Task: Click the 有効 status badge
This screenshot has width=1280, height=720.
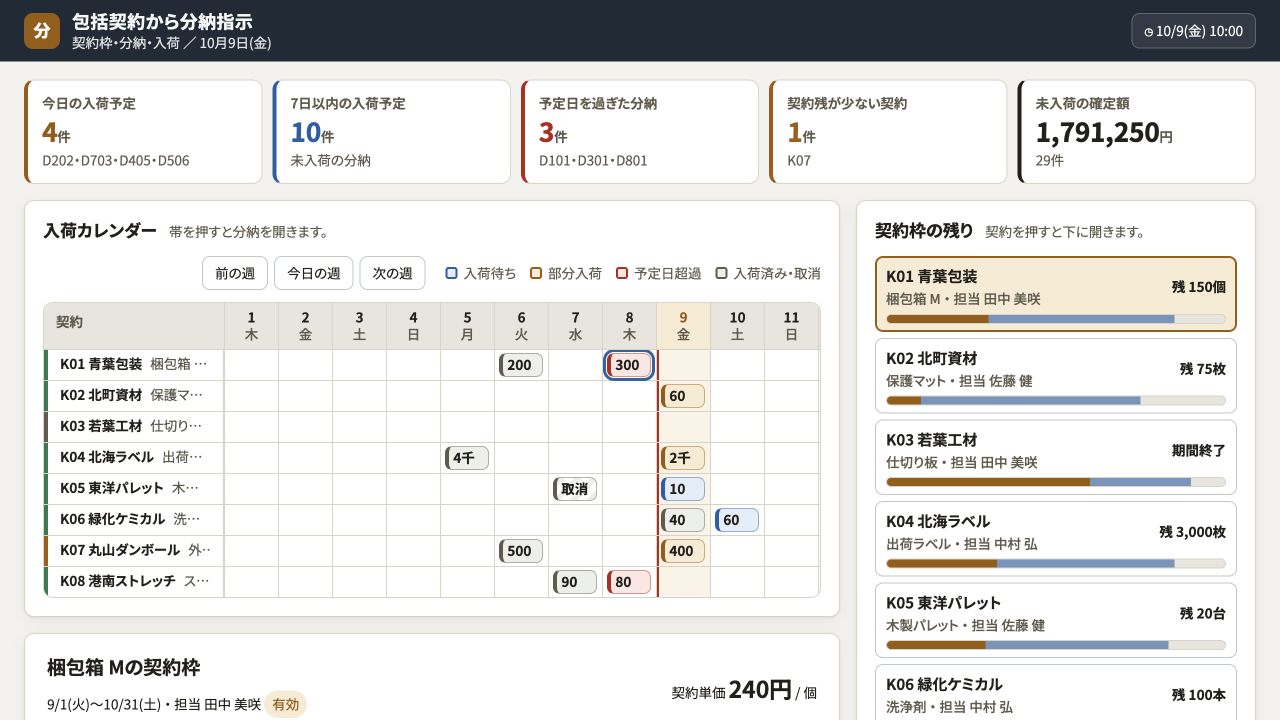Action: [286, 704]
